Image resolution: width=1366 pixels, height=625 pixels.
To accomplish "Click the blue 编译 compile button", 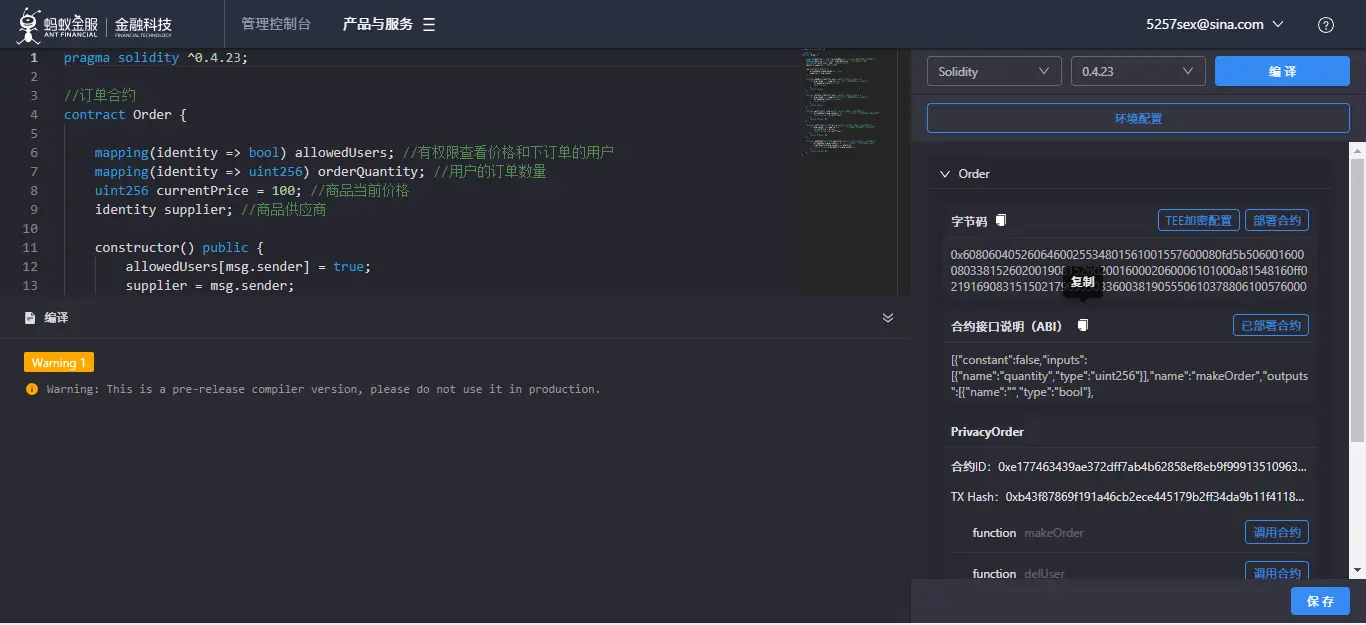I will click(1282, 71).
